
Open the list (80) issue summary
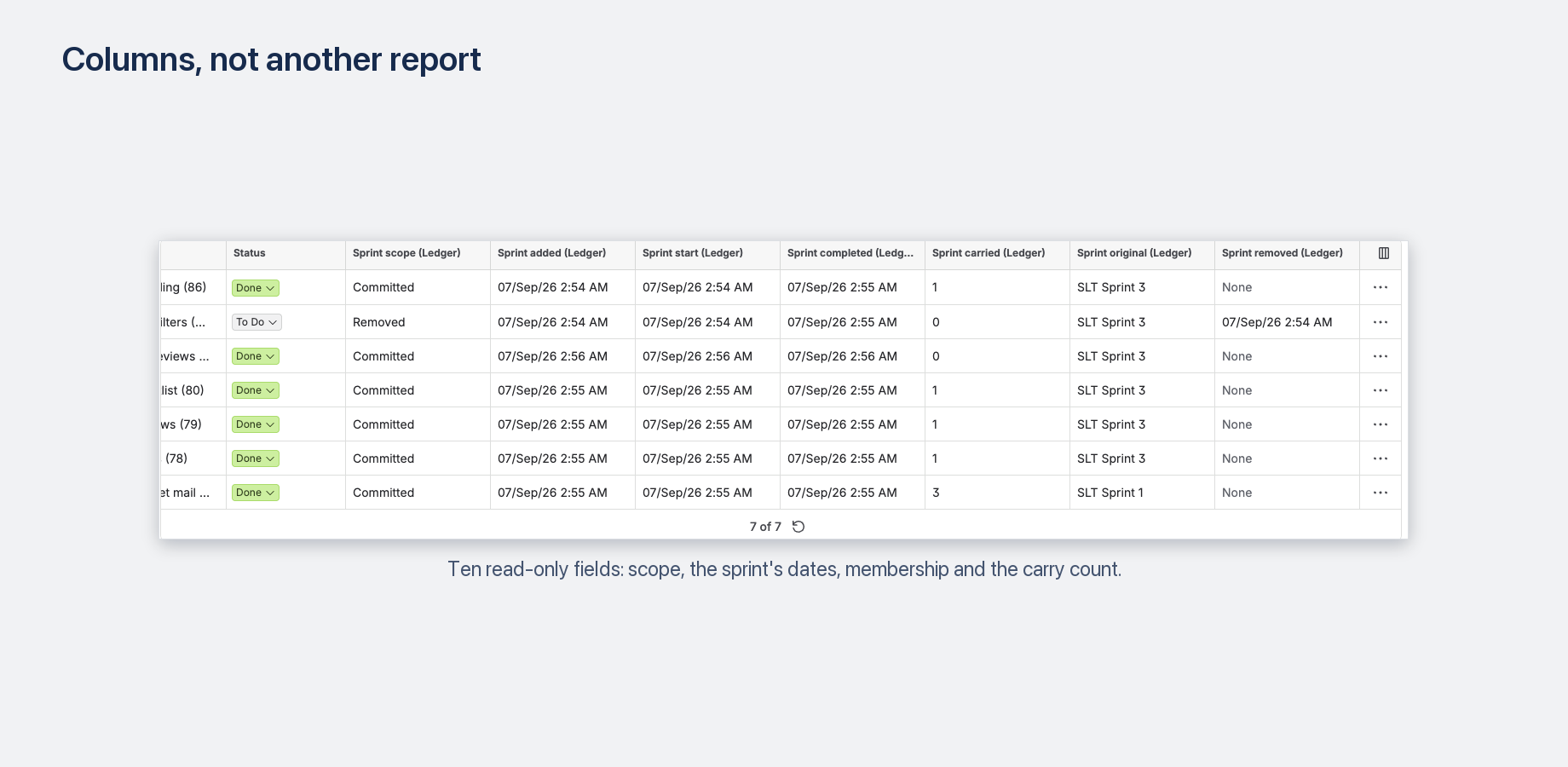click(183, 390)
